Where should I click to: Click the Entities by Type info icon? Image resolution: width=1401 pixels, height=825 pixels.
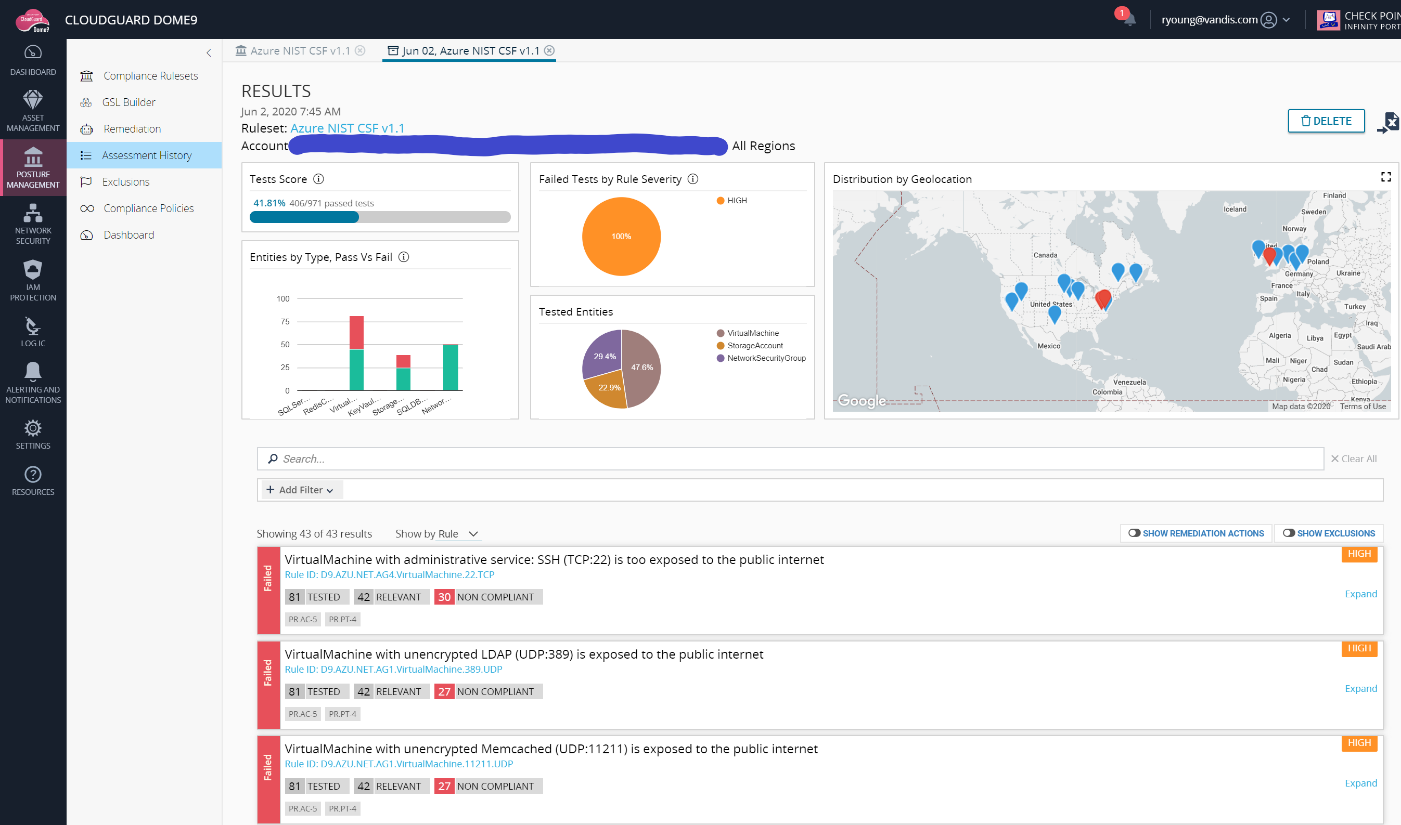coord(404,257)
